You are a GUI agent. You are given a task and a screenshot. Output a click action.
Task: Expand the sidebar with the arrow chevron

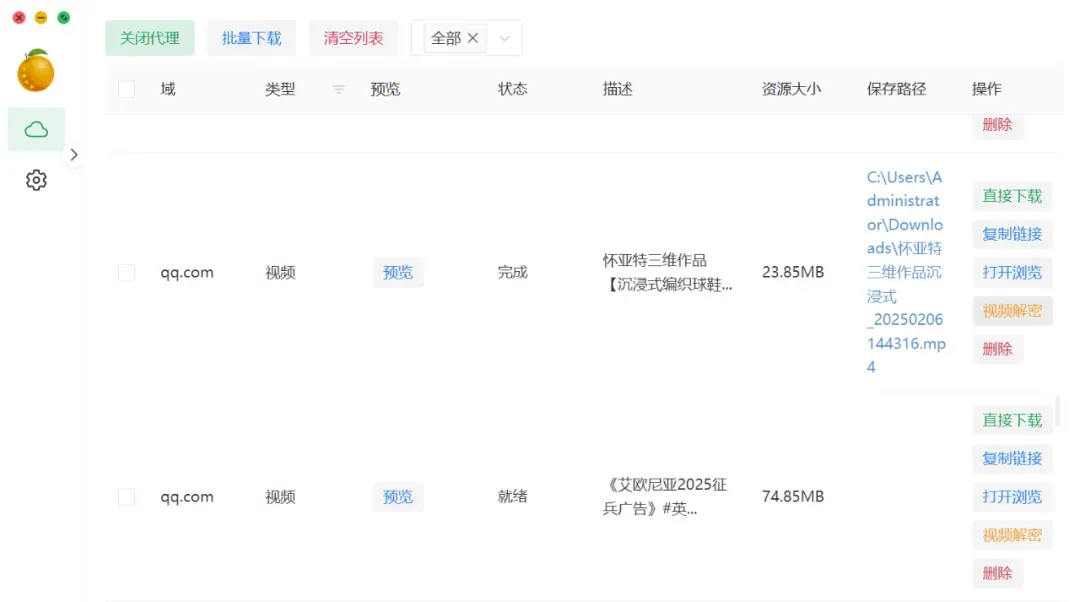tap(74, 155)
